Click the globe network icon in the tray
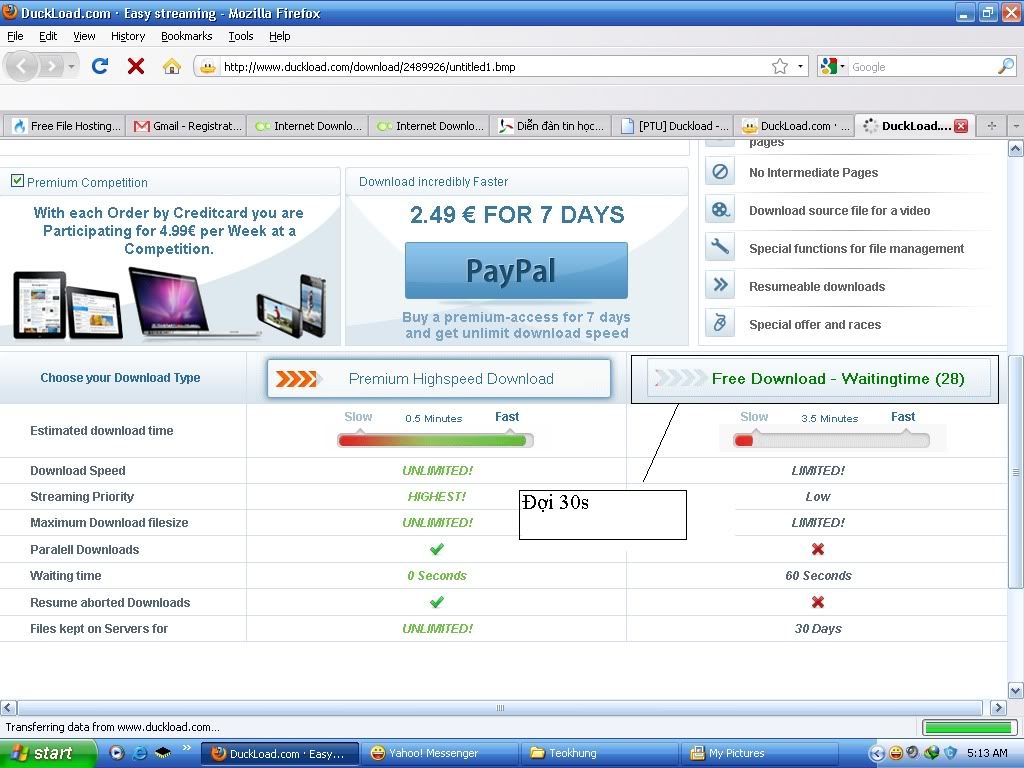1024x768 pixels. (x=932, y=753)
